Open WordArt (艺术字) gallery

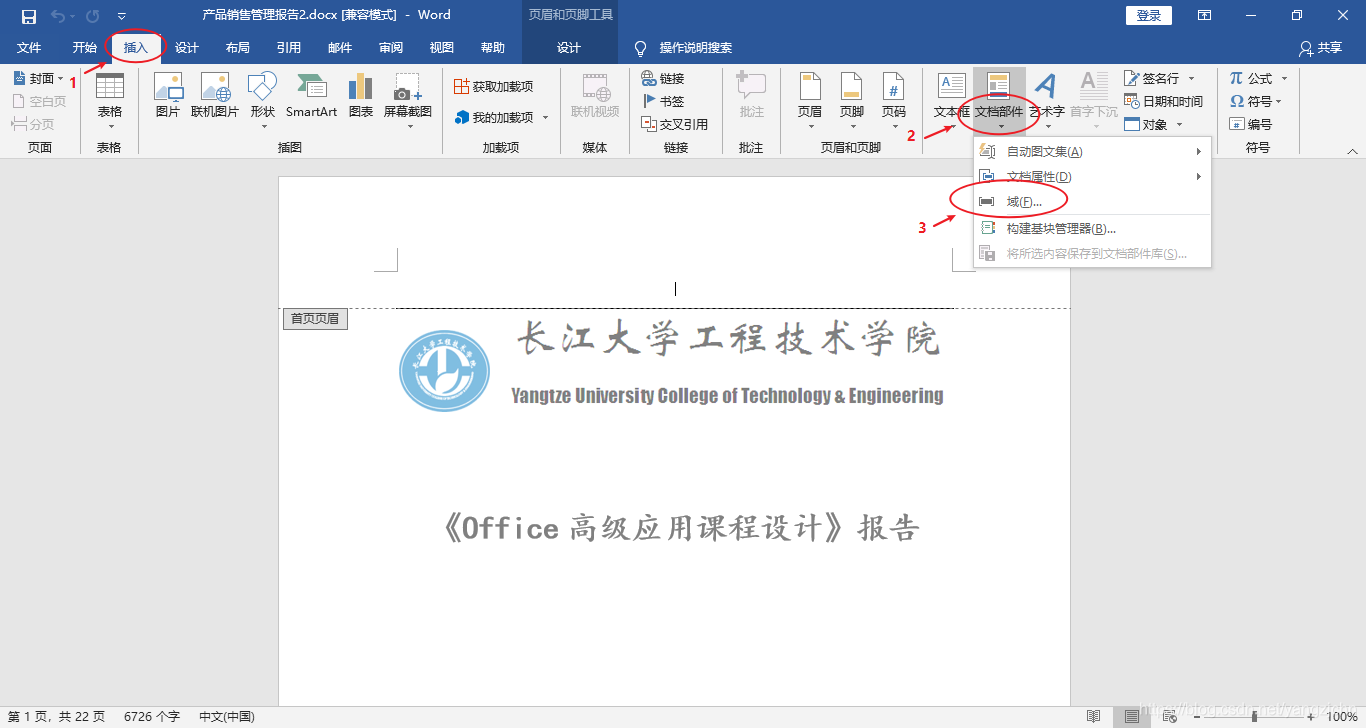point(1047,101)
